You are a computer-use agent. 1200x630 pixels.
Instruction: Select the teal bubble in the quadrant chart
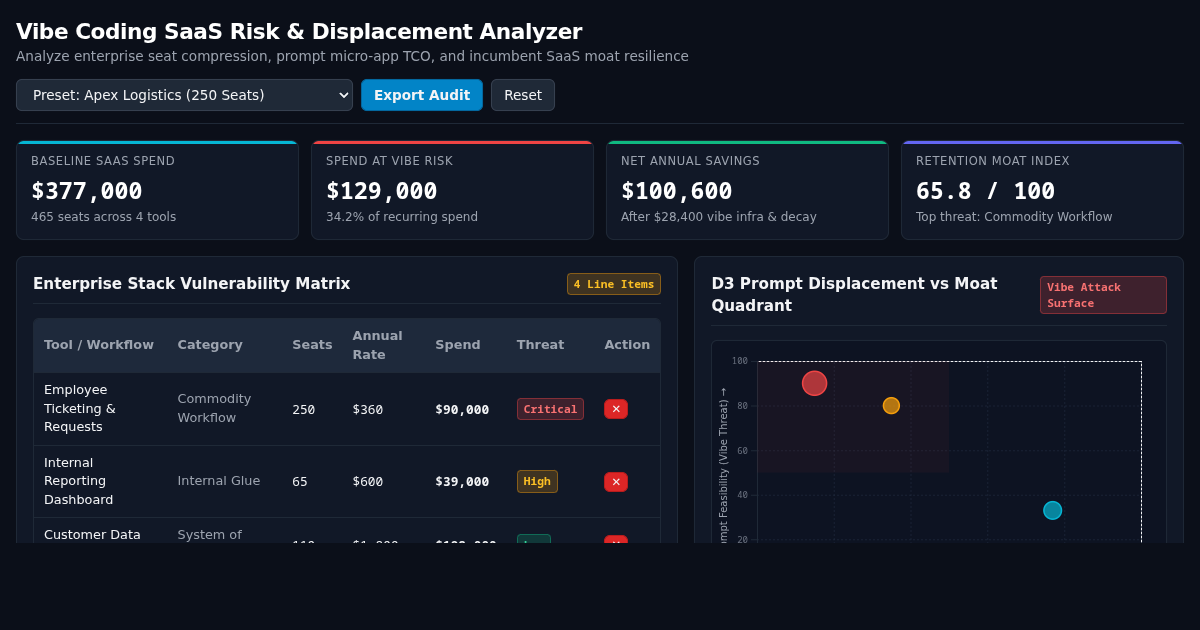tap(1053, 510)
